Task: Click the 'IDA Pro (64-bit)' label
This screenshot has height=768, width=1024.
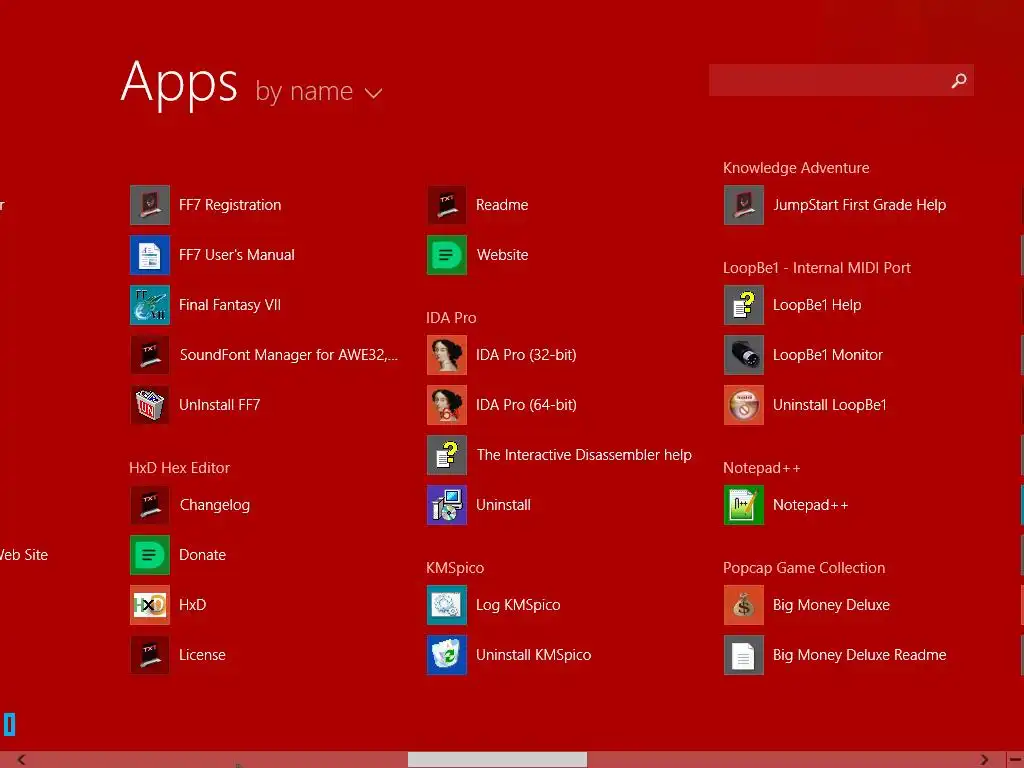Action: point(526,405)
